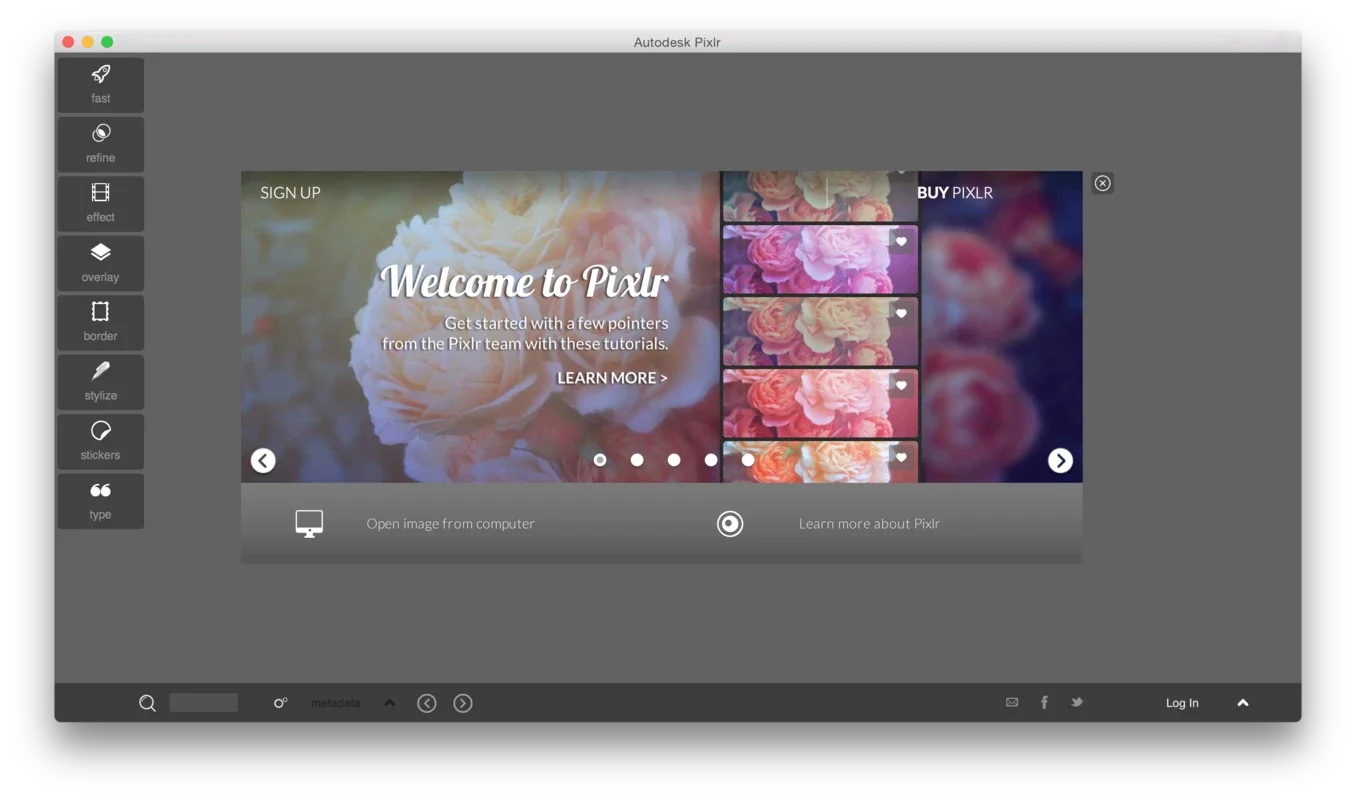The image size is (1356, 800).
Task: Open the Type text panel
Action: point(100,501)
